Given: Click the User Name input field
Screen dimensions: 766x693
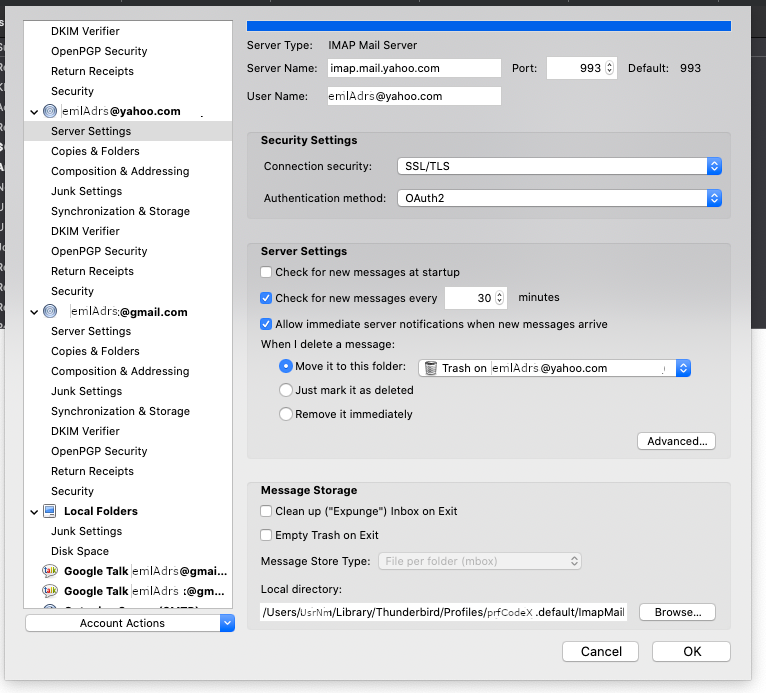Looking at the screenshot, I should tap(414, 96).
